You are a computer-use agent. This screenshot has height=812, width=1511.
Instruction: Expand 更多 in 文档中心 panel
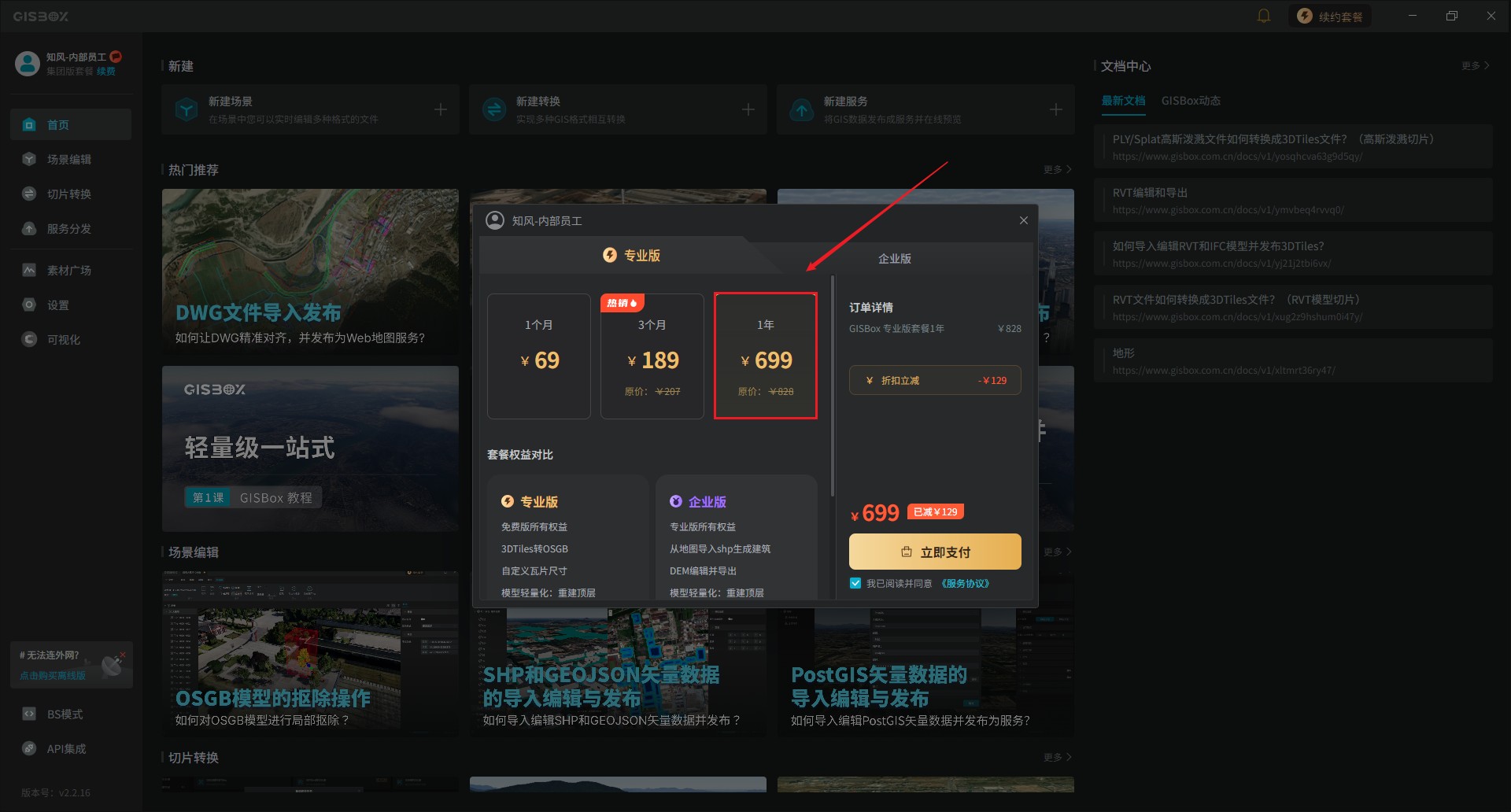(1476, 66)
